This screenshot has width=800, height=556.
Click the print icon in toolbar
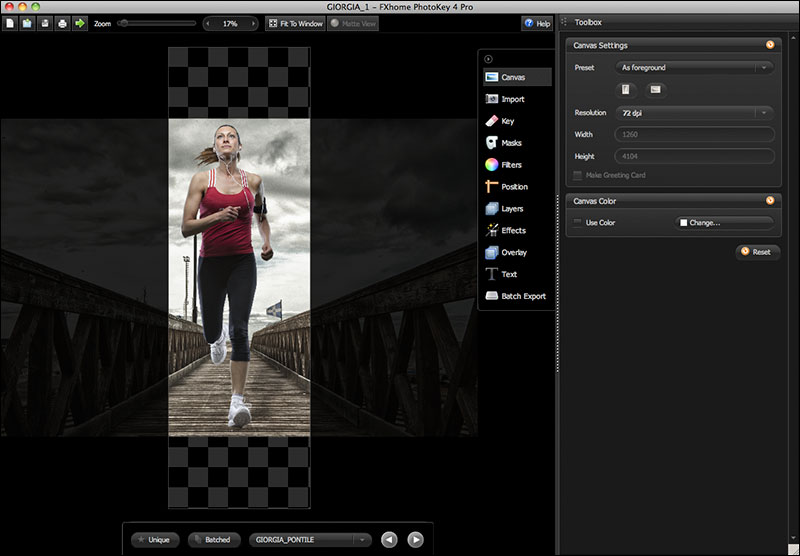coord(62,23)
